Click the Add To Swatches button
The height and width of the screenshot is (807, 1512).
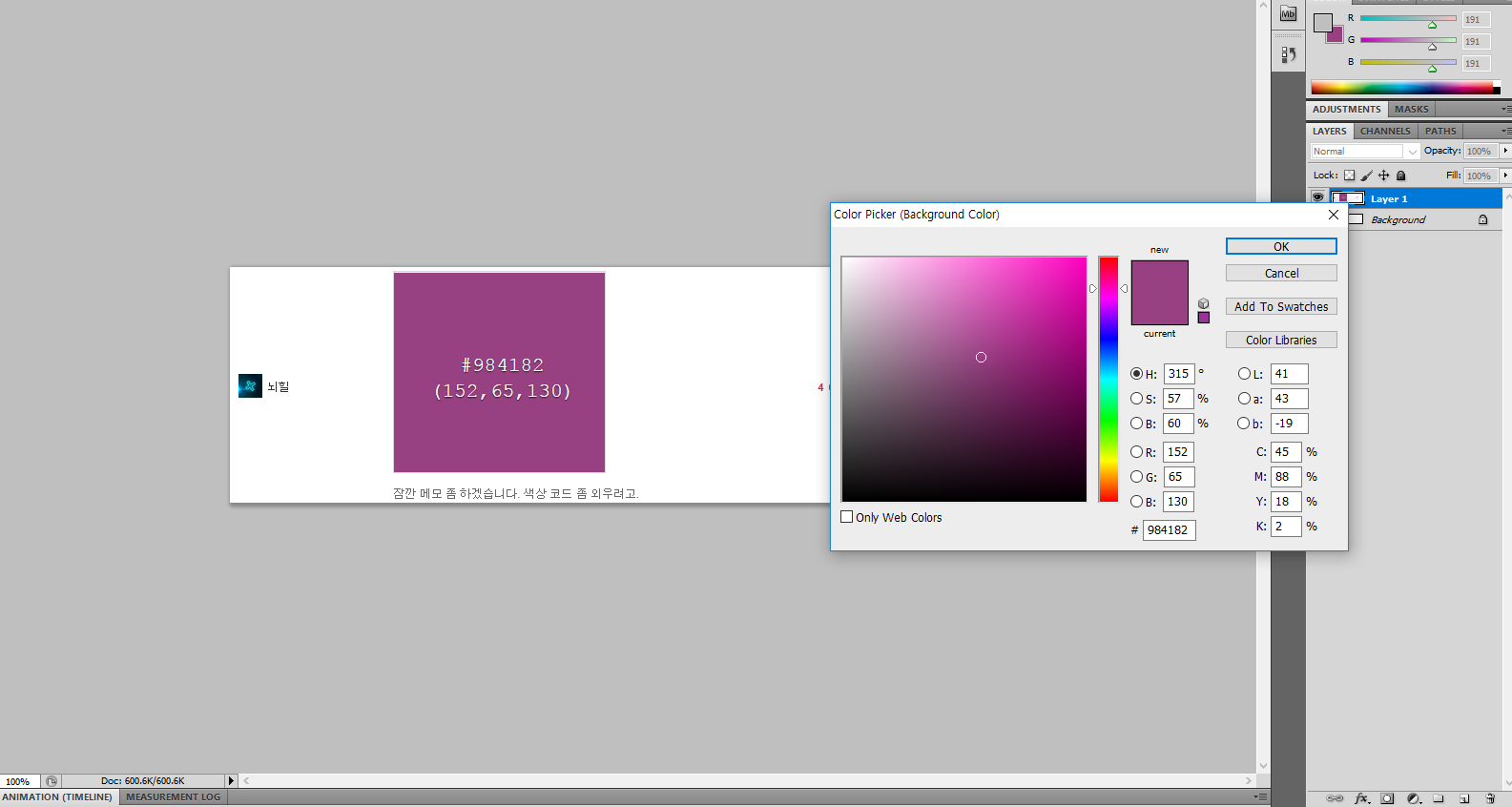click(1280, 306)
